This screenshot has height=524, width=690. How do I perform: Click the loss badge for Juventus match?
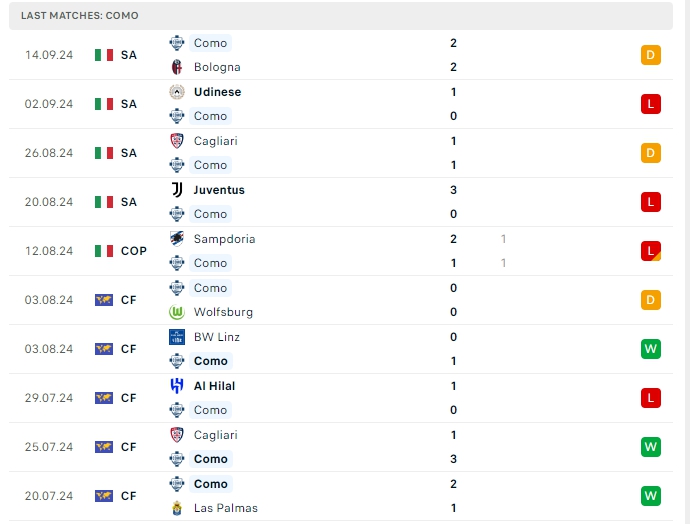pyautogui.click(x=650, y=202)
